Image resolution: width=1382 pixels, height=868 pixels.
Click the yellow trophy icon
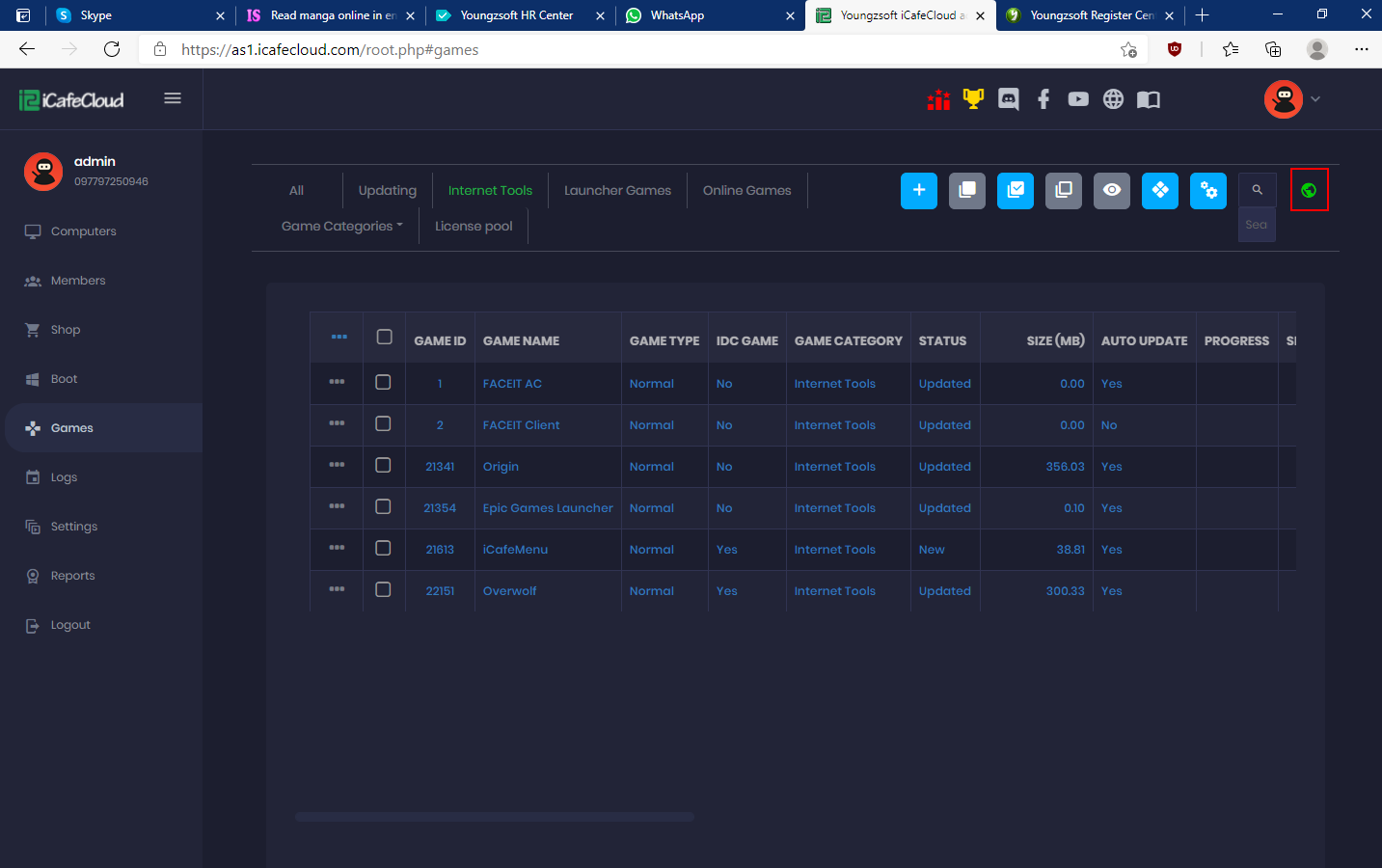(973, 99)
